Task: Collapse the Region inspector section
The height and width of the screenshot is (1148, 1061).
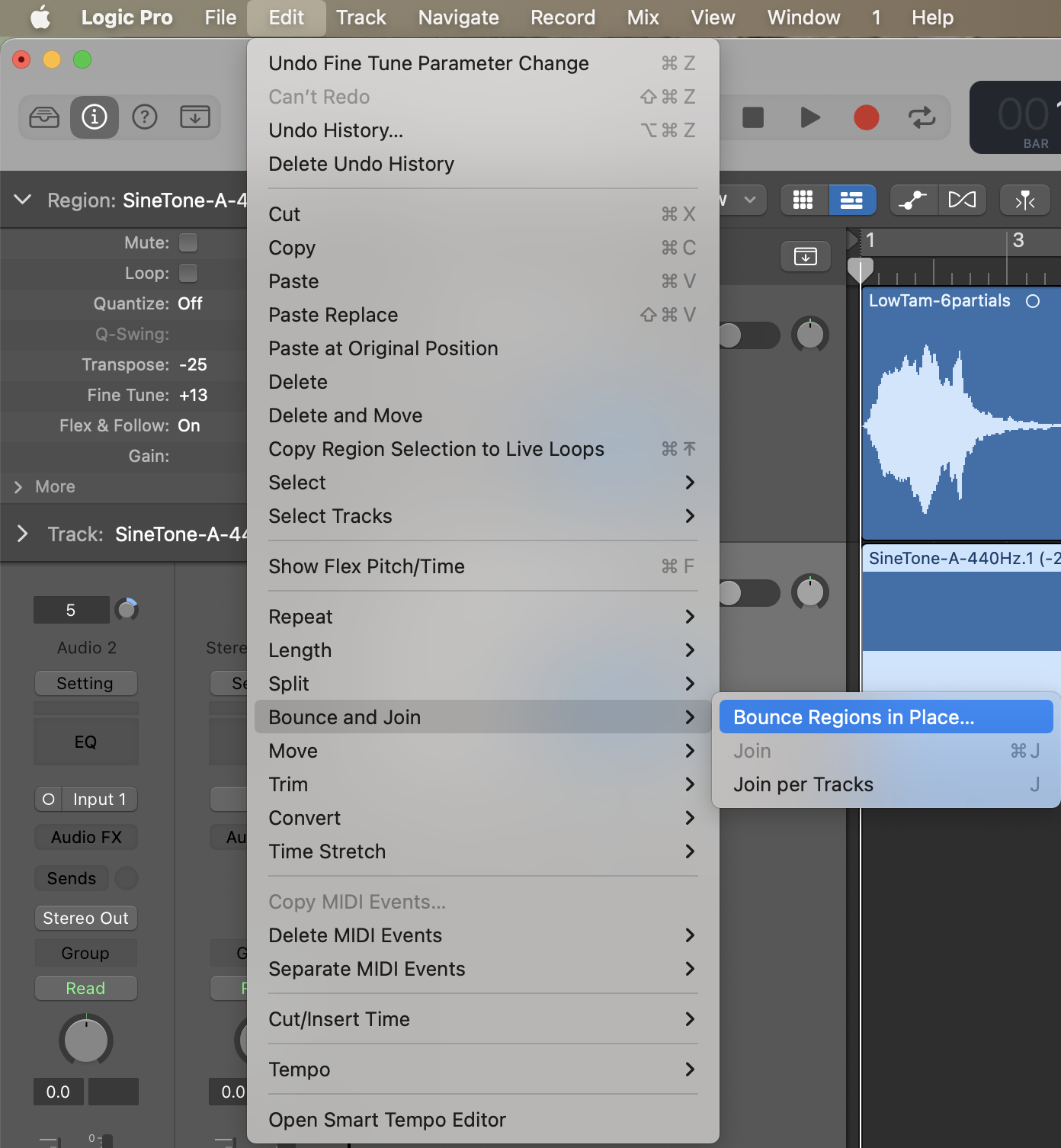Action: pos(23,200)
